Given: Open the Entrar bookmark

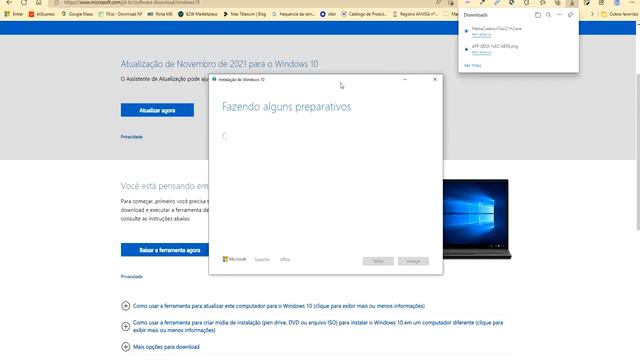Looking at the screenshot, I should click(13, 14).
